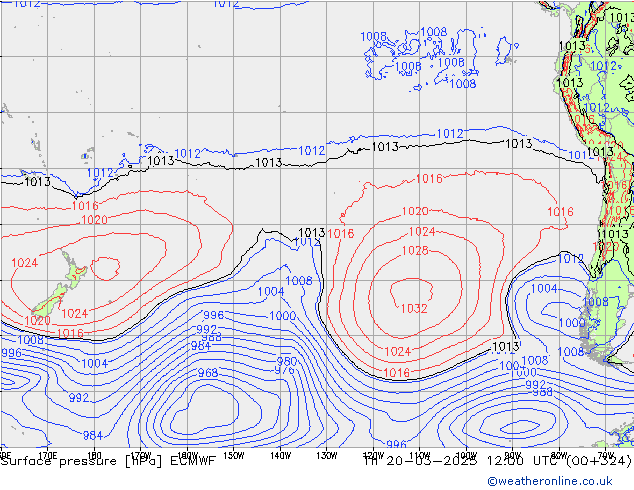Click the 984 label near 180 longitude
The width and height of the screenshot is (634, 490).
pyautogui.click(x=93, y=436)
